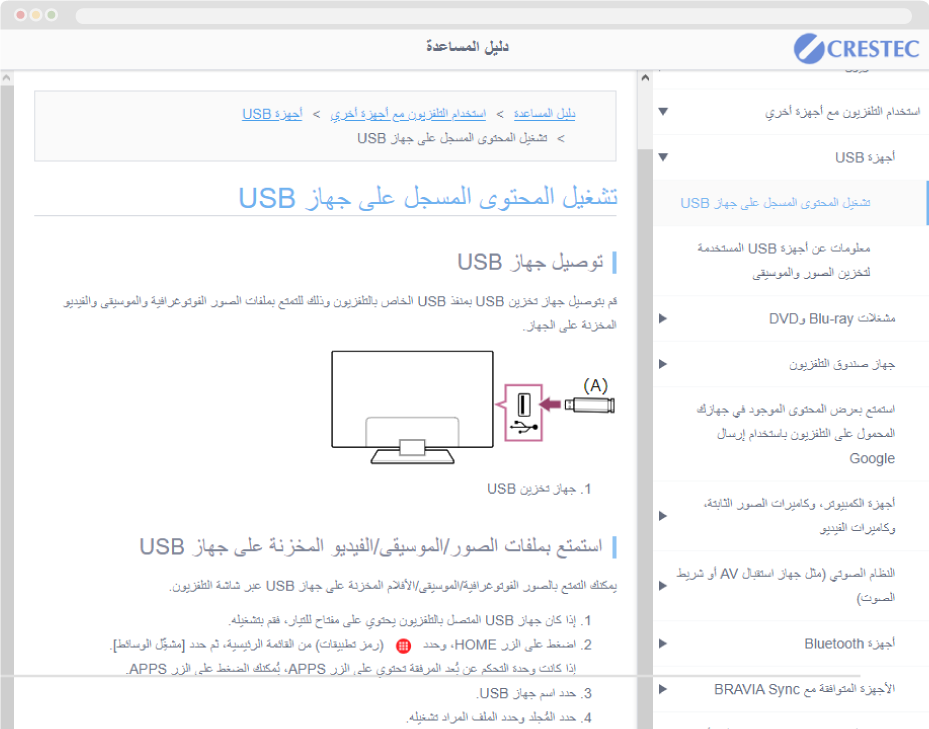Collapse the "أجهزة USB" sidebar section
929x729 pixels.
click(x=663, y=157)
